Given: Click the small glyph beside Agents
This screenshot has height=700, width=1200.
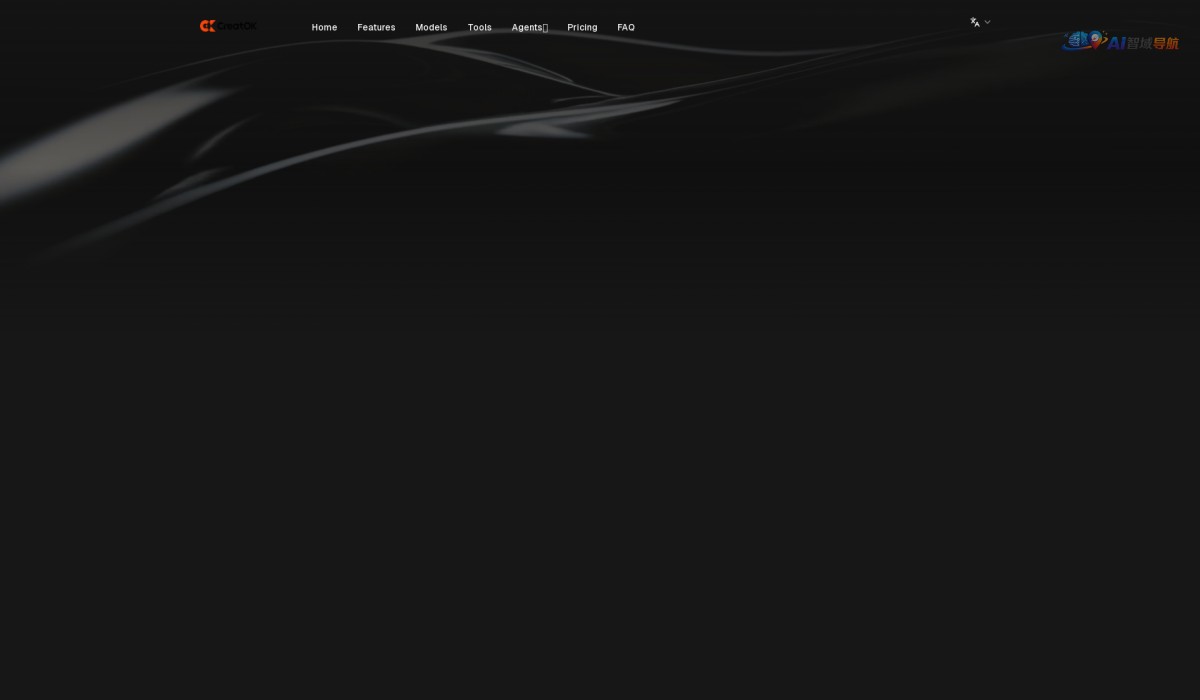Looking at the screenshot, I should 545,28.
